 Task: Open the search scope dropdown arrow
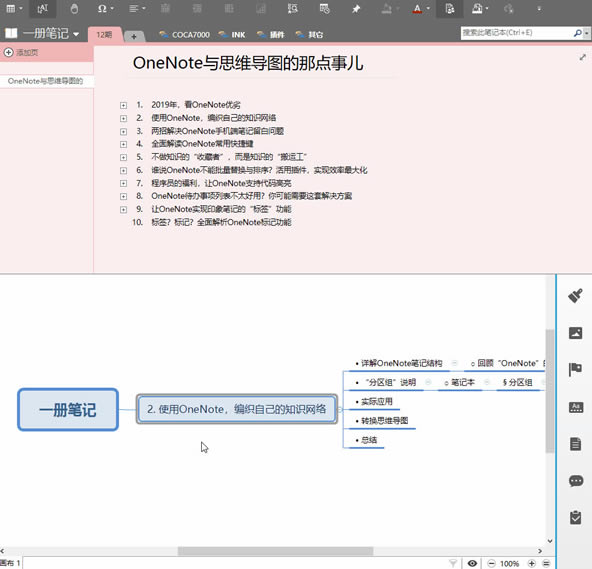point(586,33)
